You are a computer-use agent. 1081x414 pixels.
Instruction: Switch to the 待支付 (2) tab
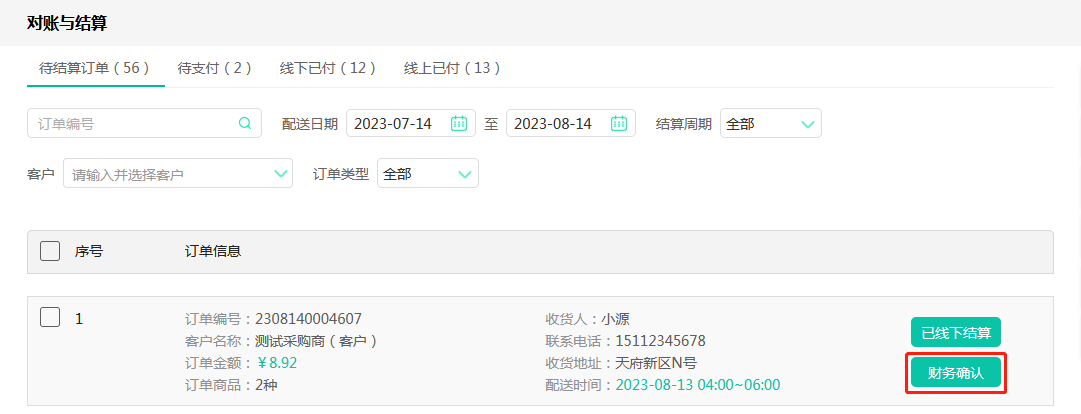214,68
